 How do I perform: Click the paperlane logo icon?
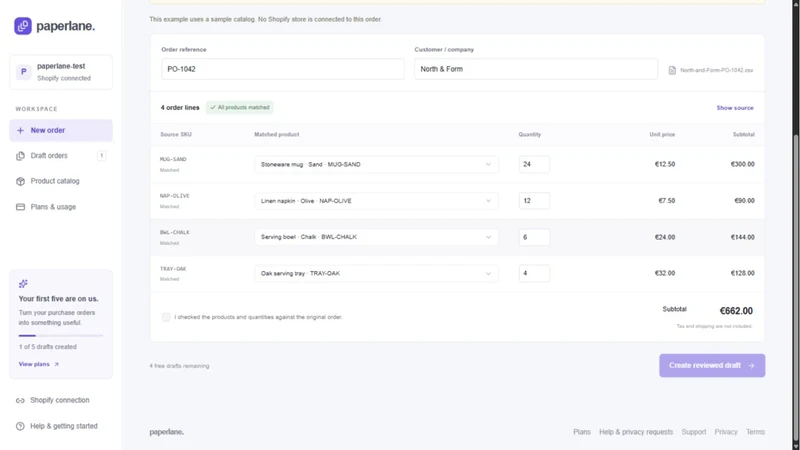[23, 26]
